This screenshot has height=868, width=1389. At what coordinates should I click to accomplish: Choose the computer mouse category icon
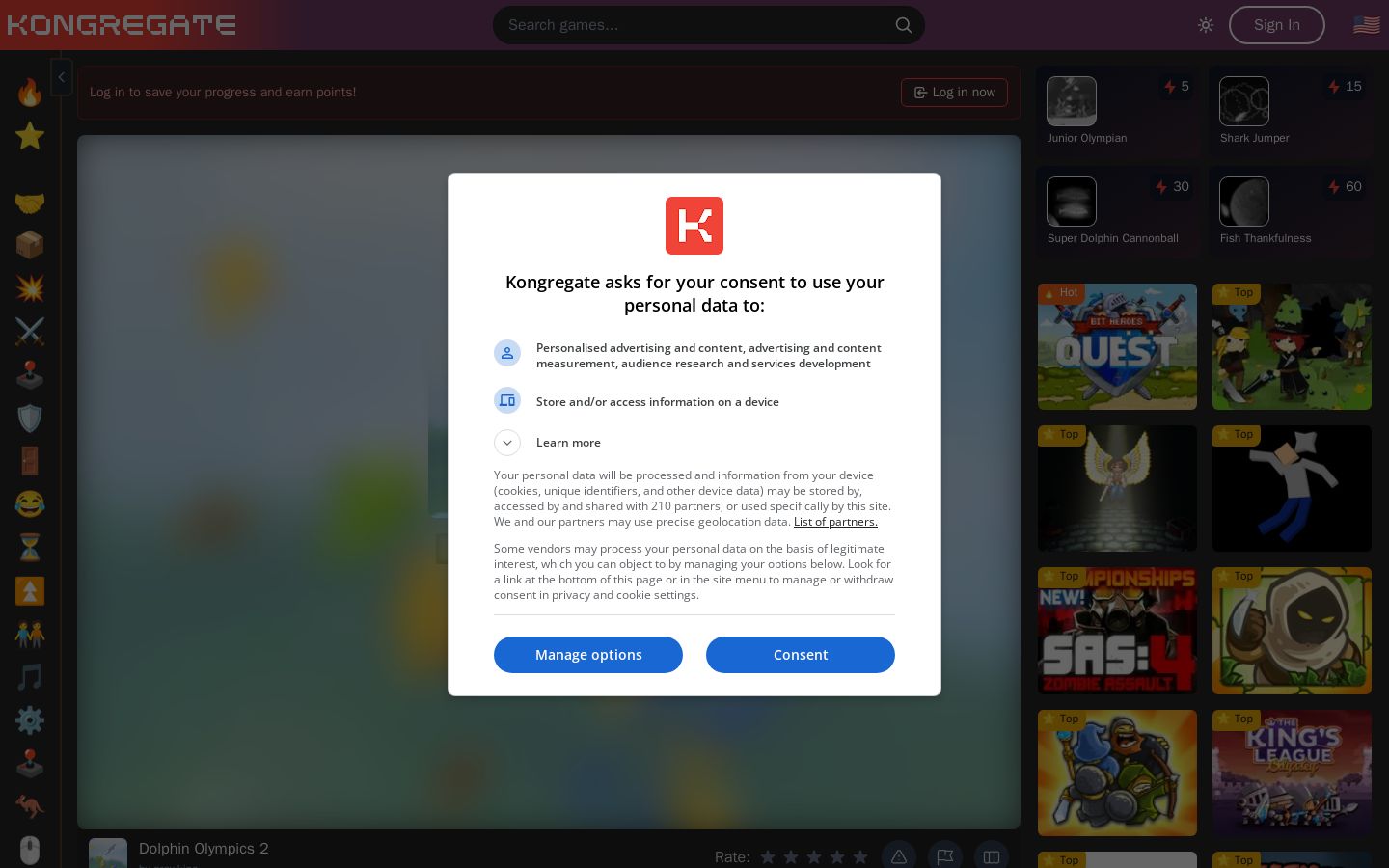[x=30, y=850]
